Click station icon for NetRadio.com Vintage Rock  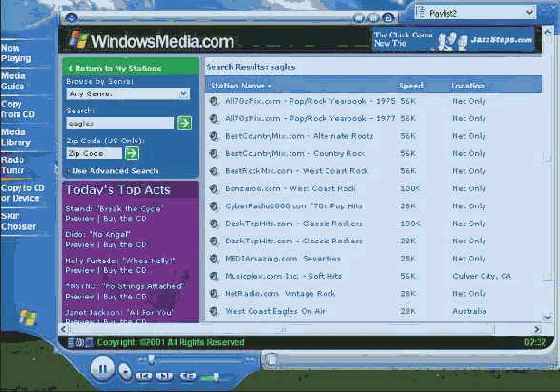click(x=214, y=293)
